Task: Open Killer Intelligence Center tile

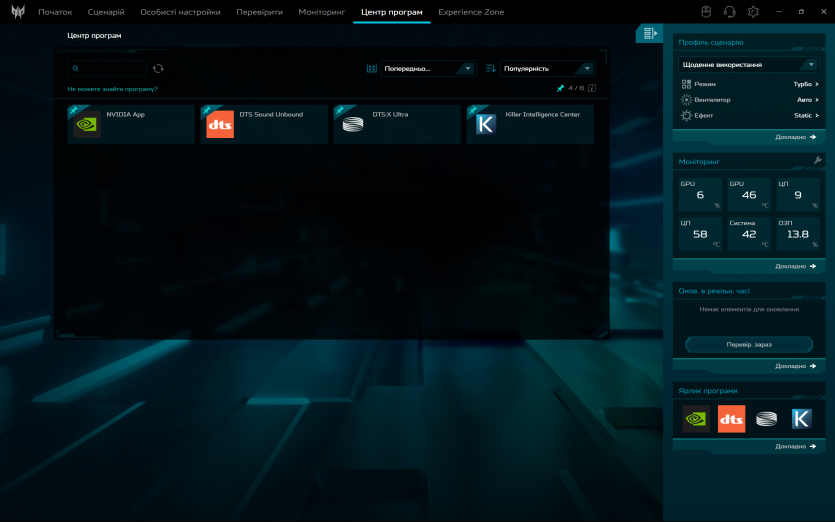Action: coord(530,124)
